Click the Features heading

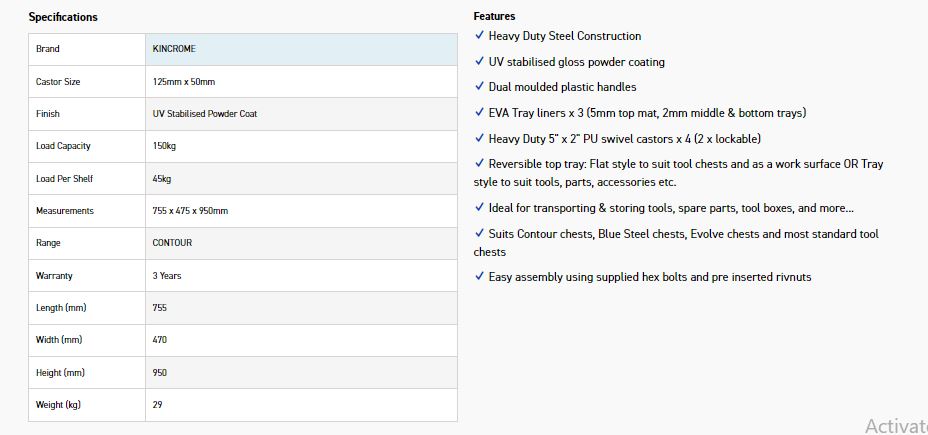click(x=495, y=16)
